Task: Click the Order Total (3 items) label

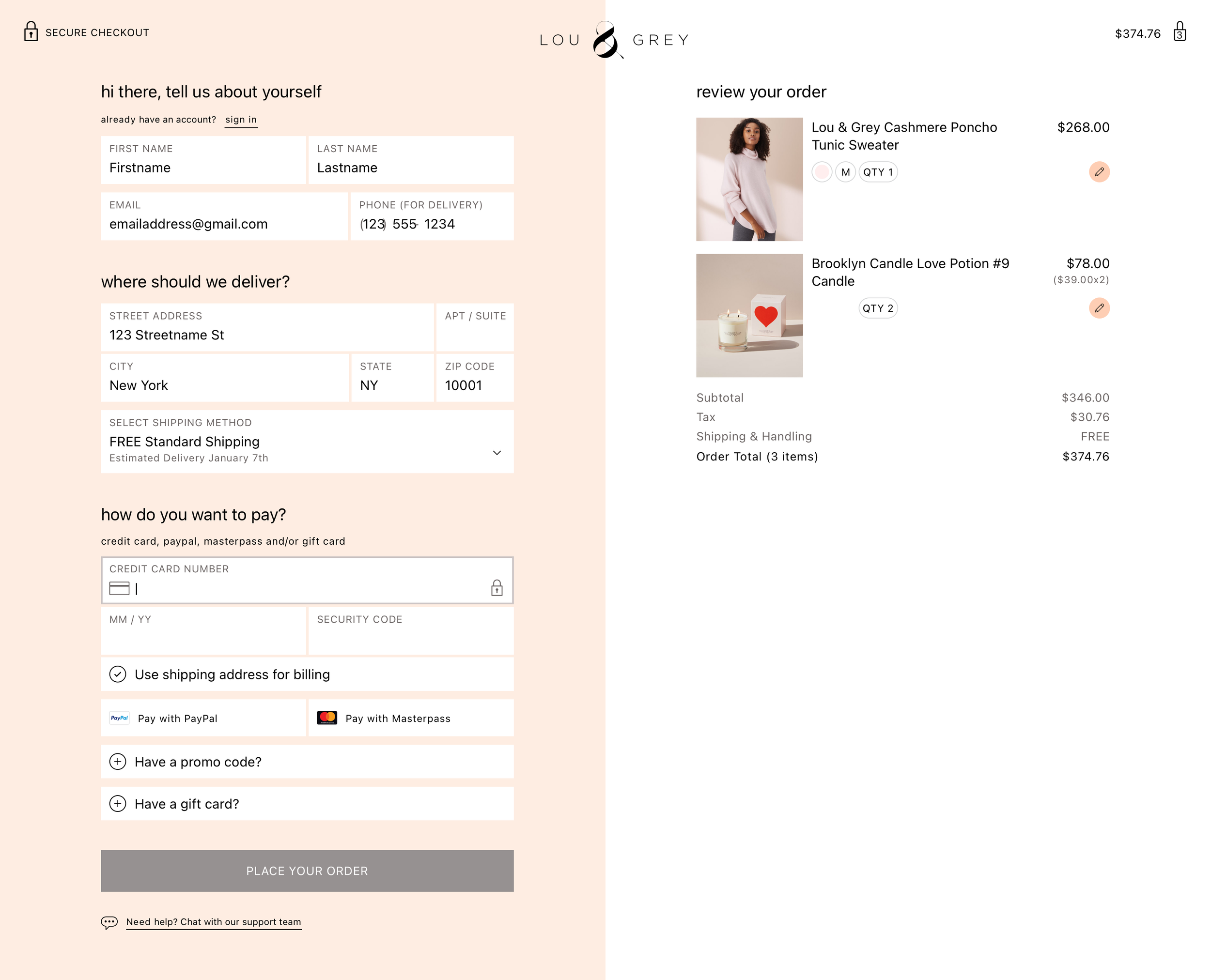Action: pyautogui.click(x=757, y=457)
